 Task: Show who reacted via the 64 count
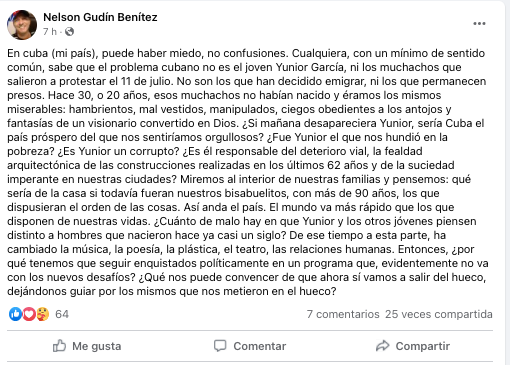62,314
